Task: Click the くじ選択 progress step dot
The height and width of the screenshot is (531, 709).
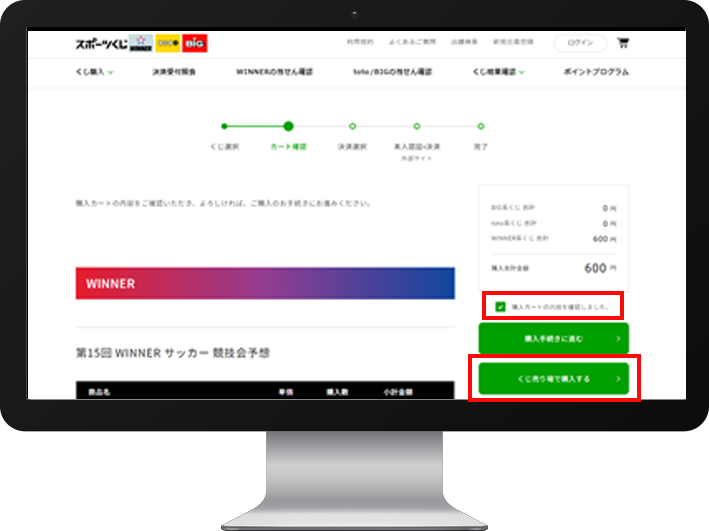Action: click(x=224, y=126)
